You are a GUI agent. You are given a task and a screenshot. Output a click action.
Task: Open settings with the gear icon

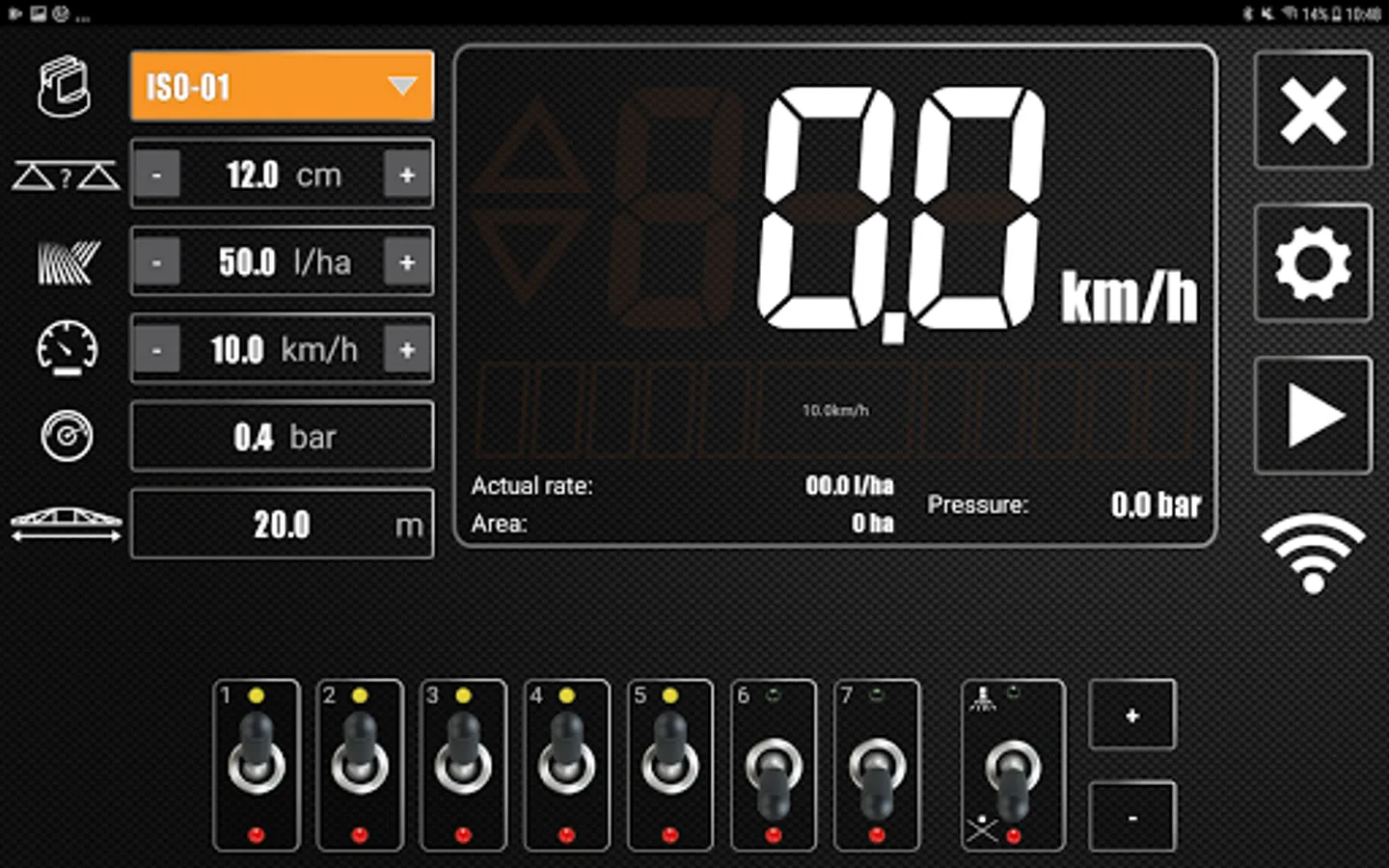(x=1313, y=262)
